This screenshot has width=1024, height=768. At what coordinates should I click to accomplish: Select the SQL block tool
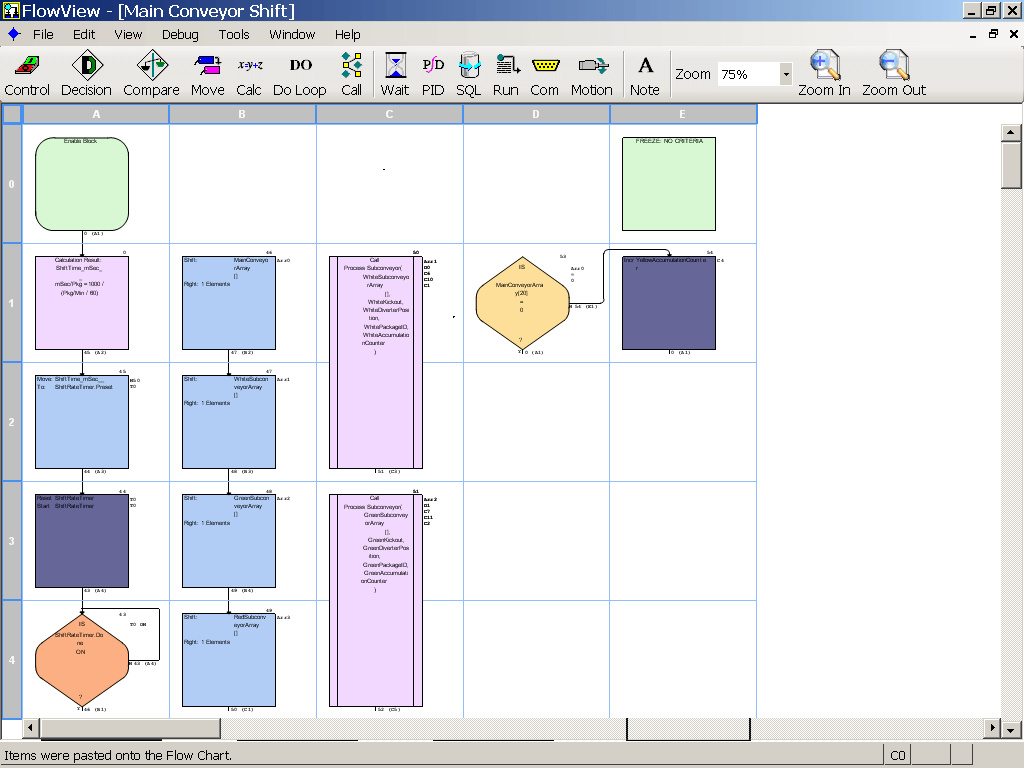coord(469,74)
